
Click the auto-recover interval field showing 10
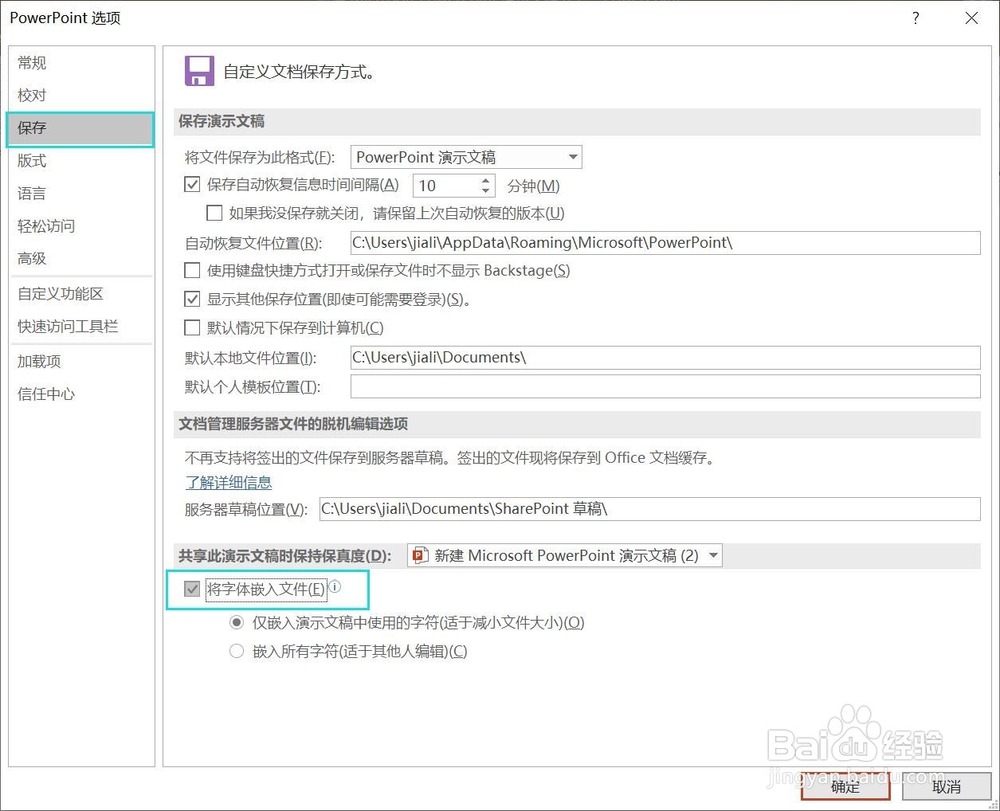[x=446, y=186]
